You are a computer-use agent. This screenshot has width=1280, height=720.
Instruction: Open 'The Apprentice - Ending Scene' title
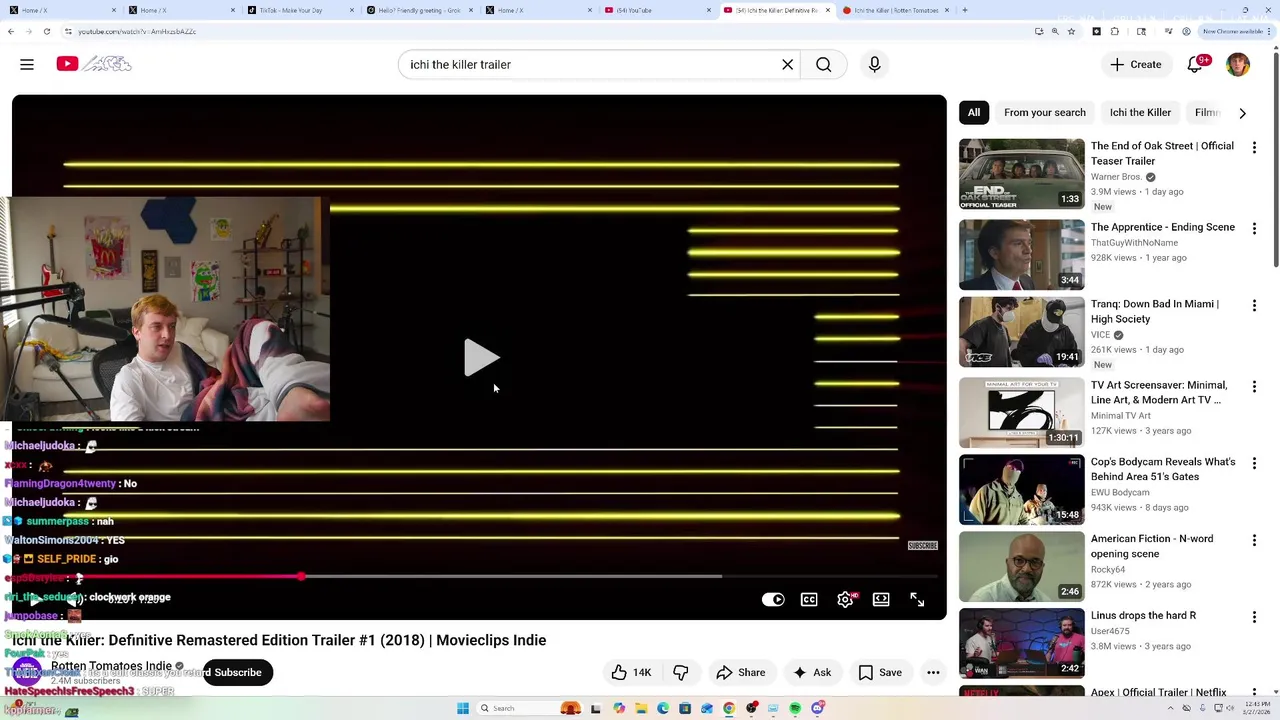[x=1162, y=227]
